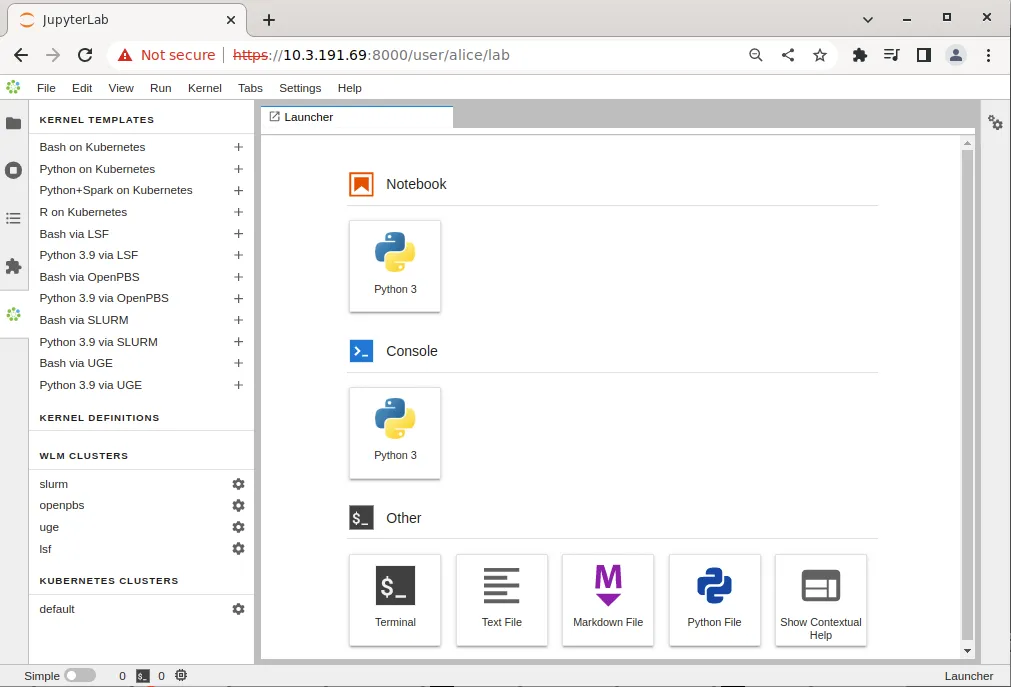Open a new Terminal from Launcher
This screenshot has width=1011, height=687.
click(395, 600)
